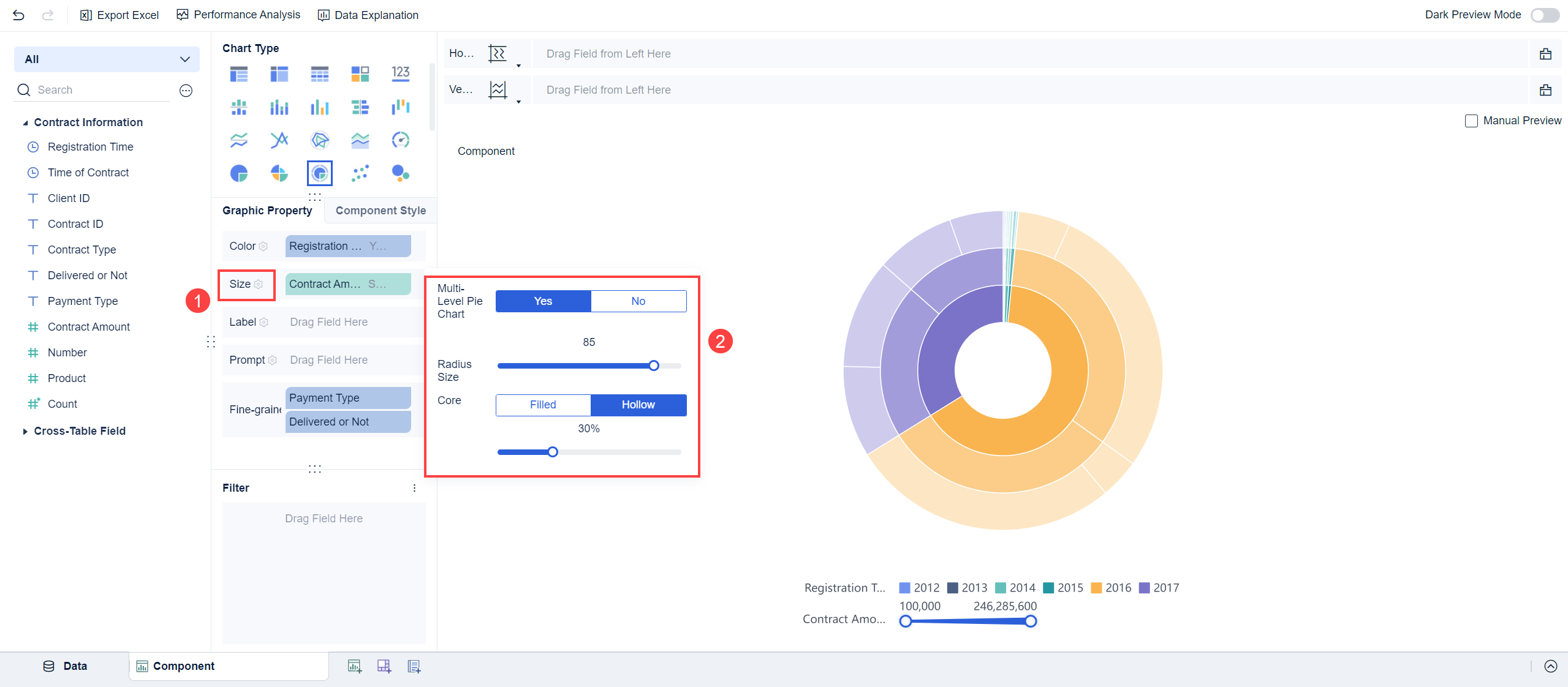1568x687 pixels.
Task: Switch to the Component Style tab
Action: pyautogui.click(x=380, y=211)
